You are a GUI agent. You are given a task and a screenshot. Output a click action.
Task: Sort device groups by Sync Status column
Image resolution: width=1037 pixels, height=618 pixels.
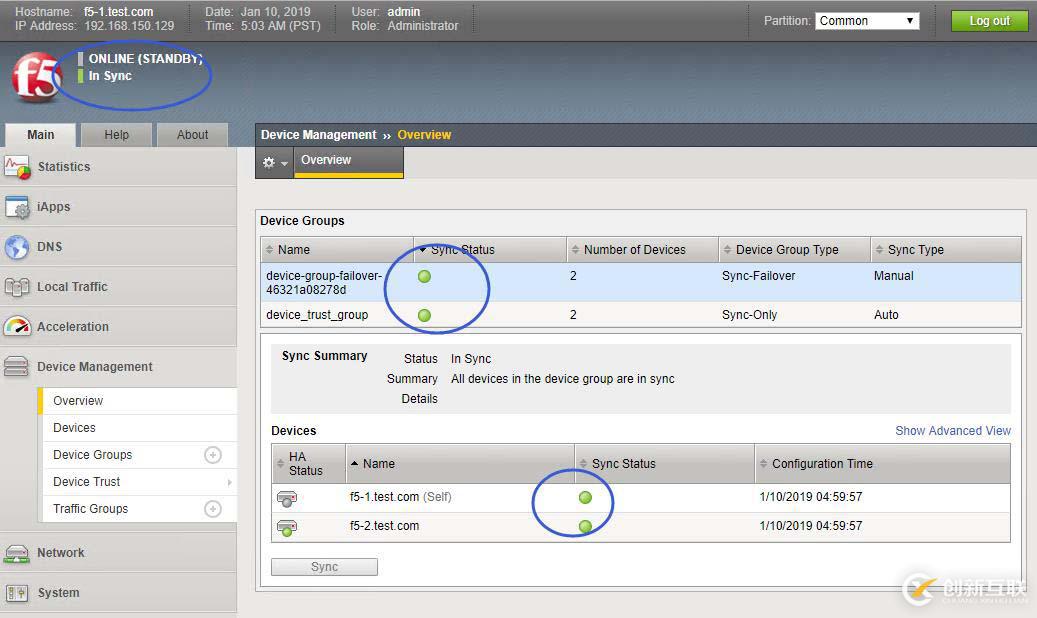pos(462,250)
